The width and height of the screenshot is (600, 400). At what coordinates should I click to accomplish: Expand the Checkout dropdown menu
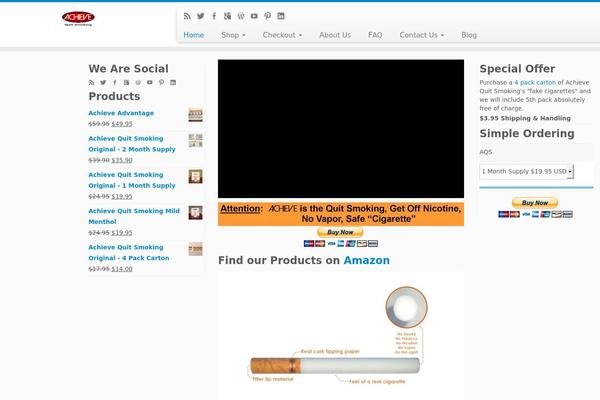click(282, 35)
